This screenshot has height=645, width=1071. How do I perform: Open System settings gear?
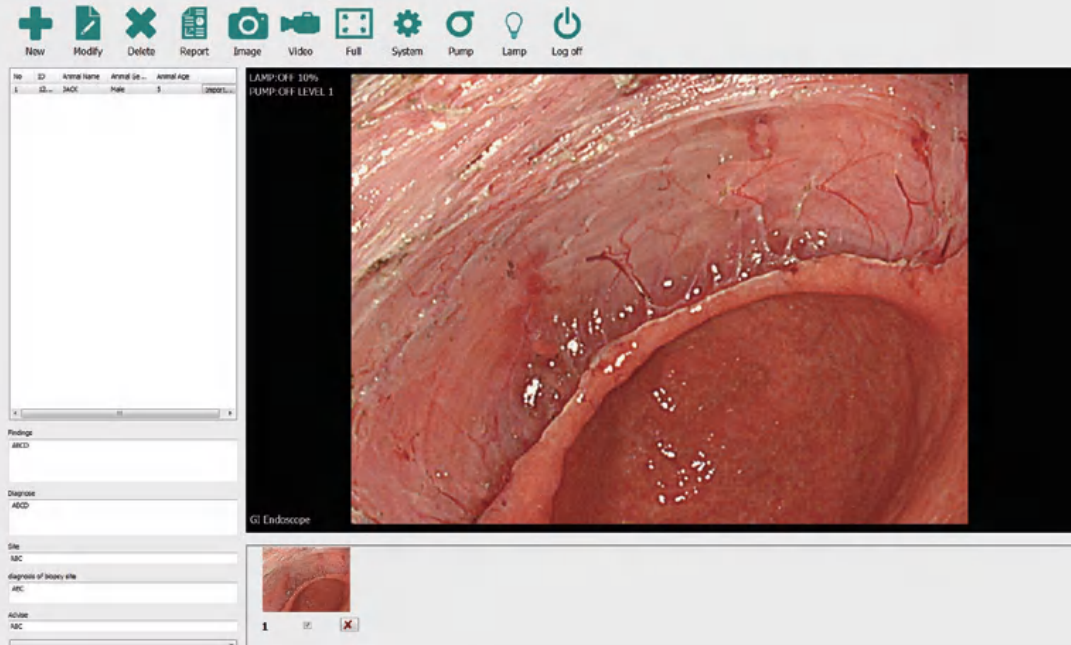click(x=407, y=30)
